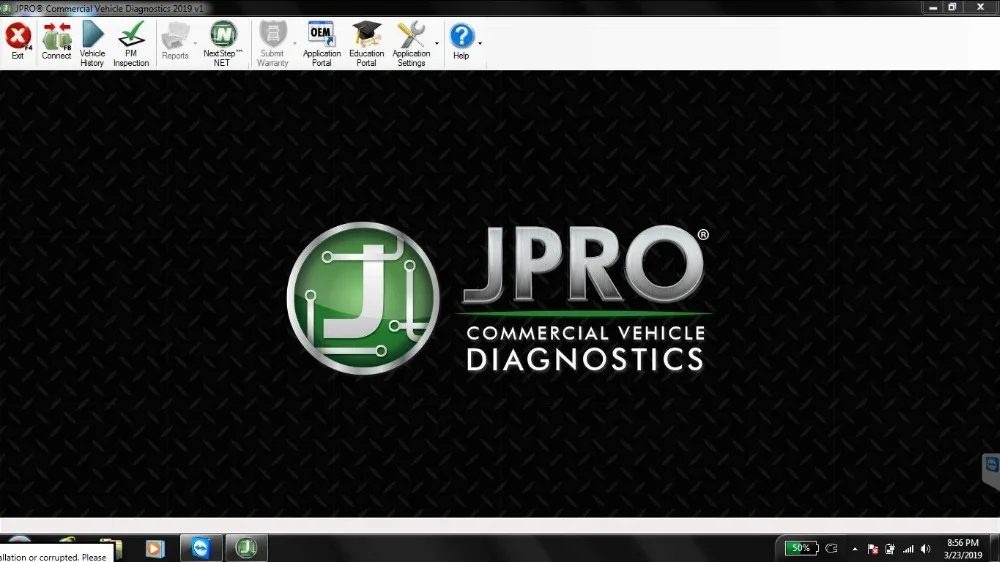The height and width of the screenshot is (562, 1000).
Task: Click the blue Help question mark
Action: point(461,41)
